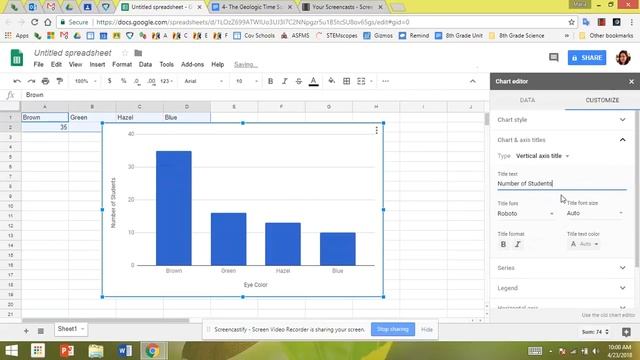Click the Stop sharing button
Screen dimensions: 640x360
point(393,329)
